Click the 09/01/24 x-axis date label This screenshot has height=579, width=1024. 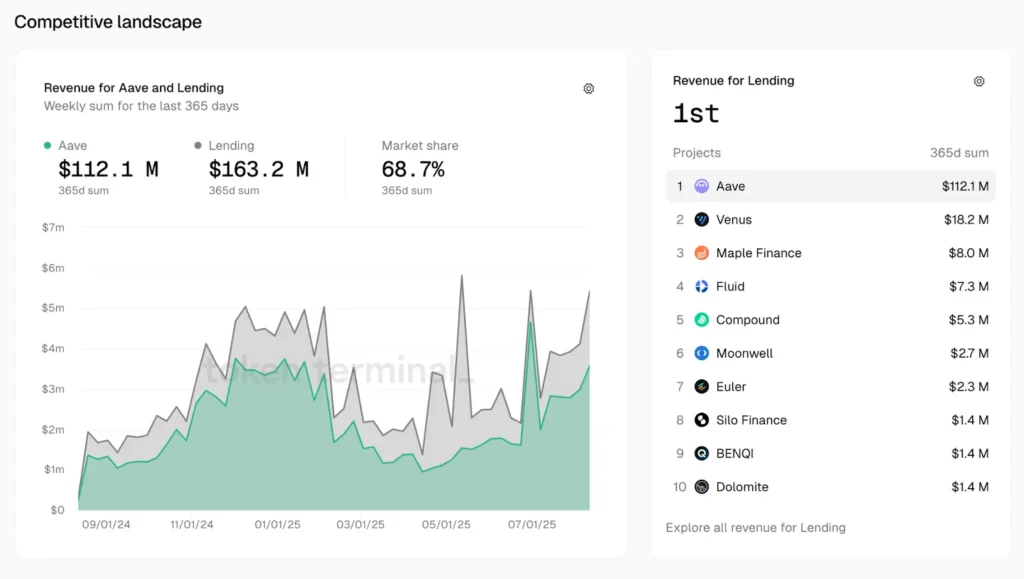click(106, 524)
